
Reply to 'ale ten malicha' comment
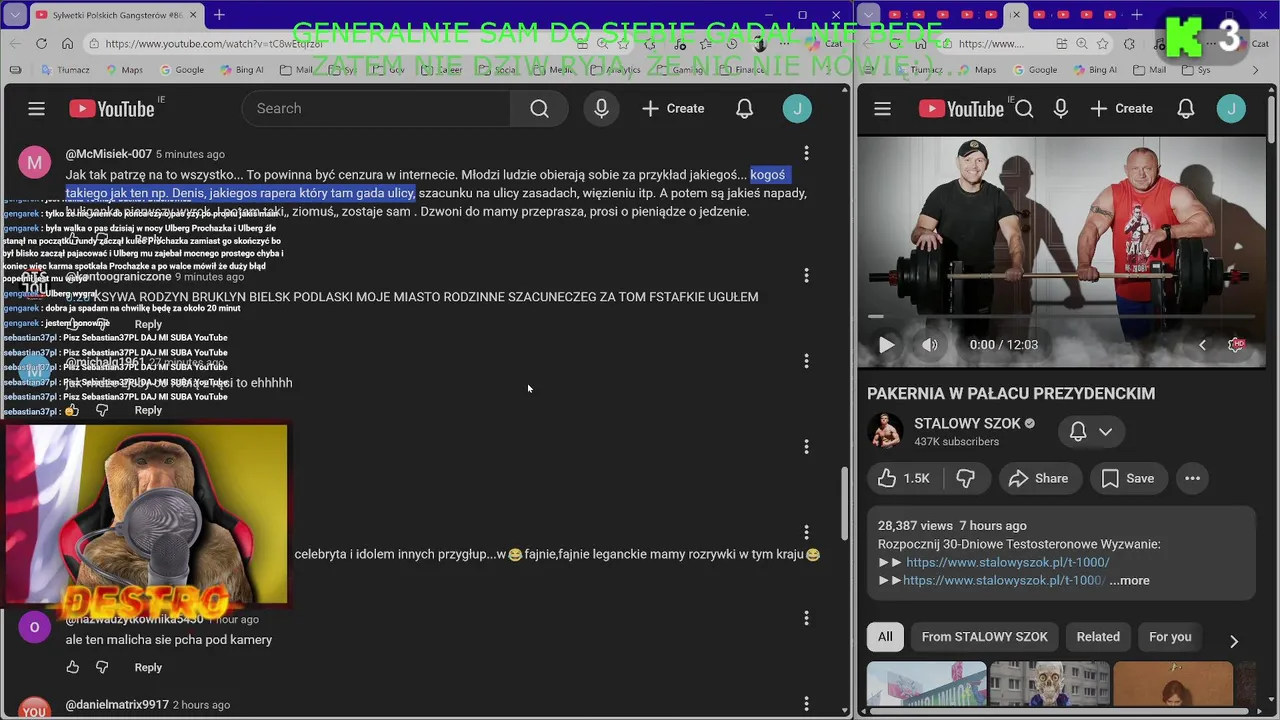(148, 667)
